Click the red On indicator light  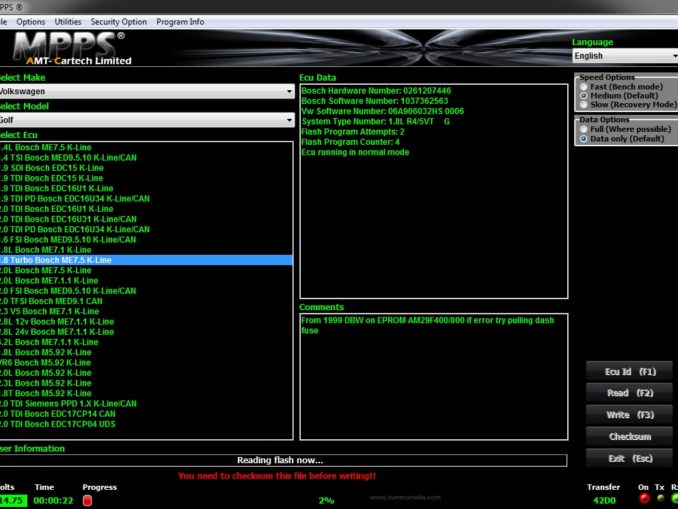tap(644, 499)
